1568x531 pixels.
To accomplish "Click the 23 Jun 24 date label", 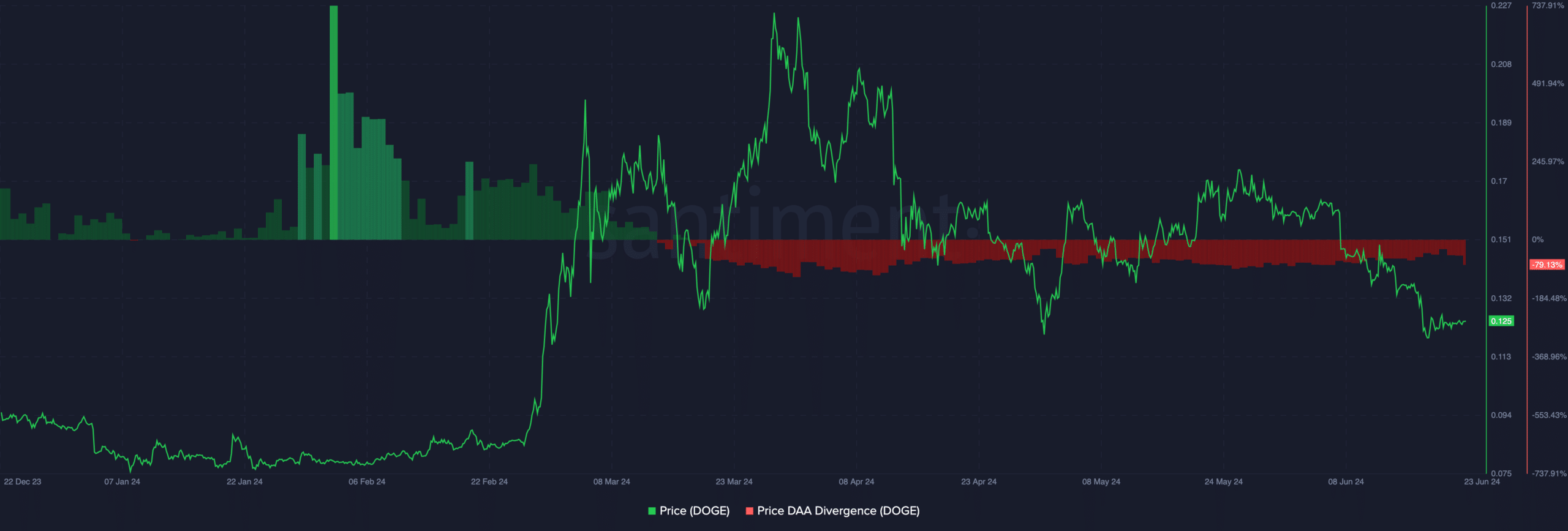I will point(1482,482).
